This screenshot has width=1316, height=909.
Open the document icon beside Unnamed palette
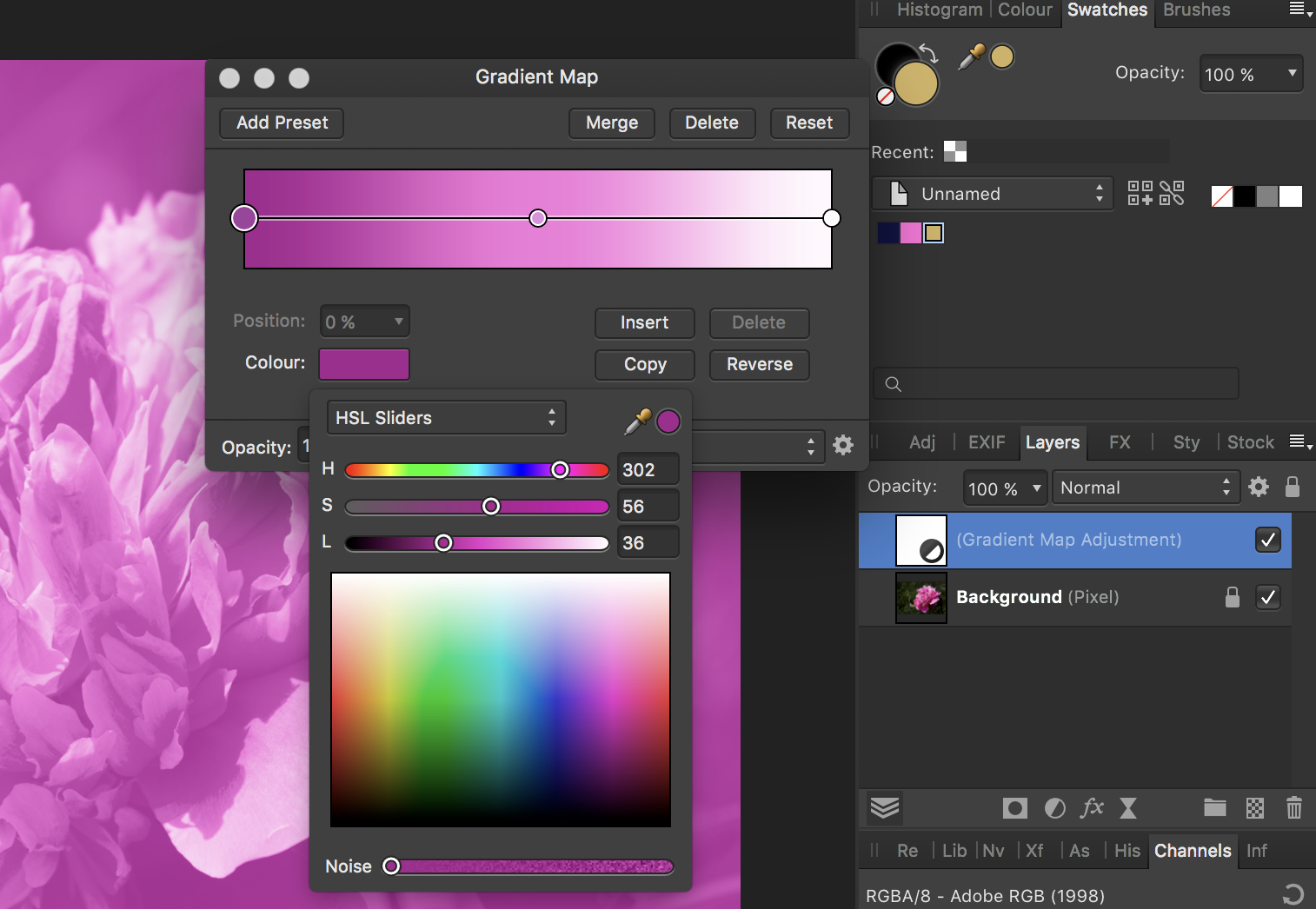tap(900, 193)
